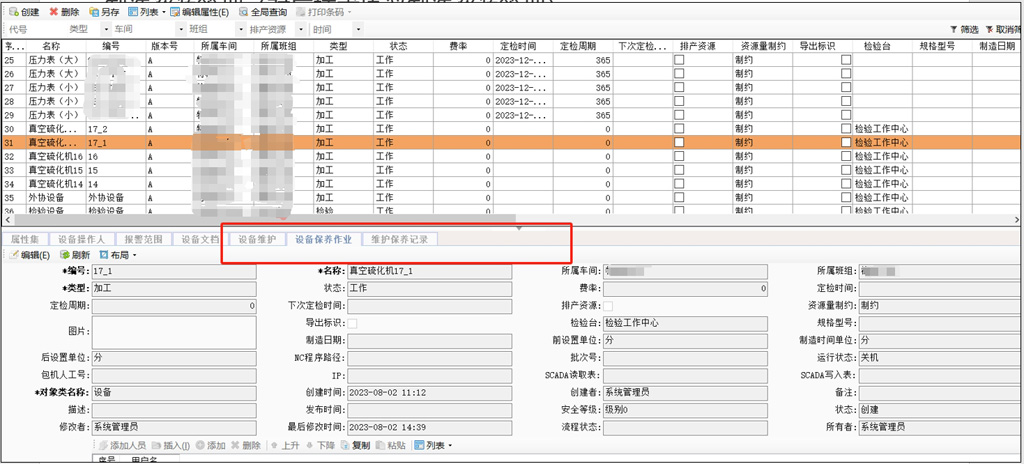Click the 刷新 refresh icon in detail panel
Image resolution: width=1024 pixels, height=464 pixels.
click(x=65, y=255)
